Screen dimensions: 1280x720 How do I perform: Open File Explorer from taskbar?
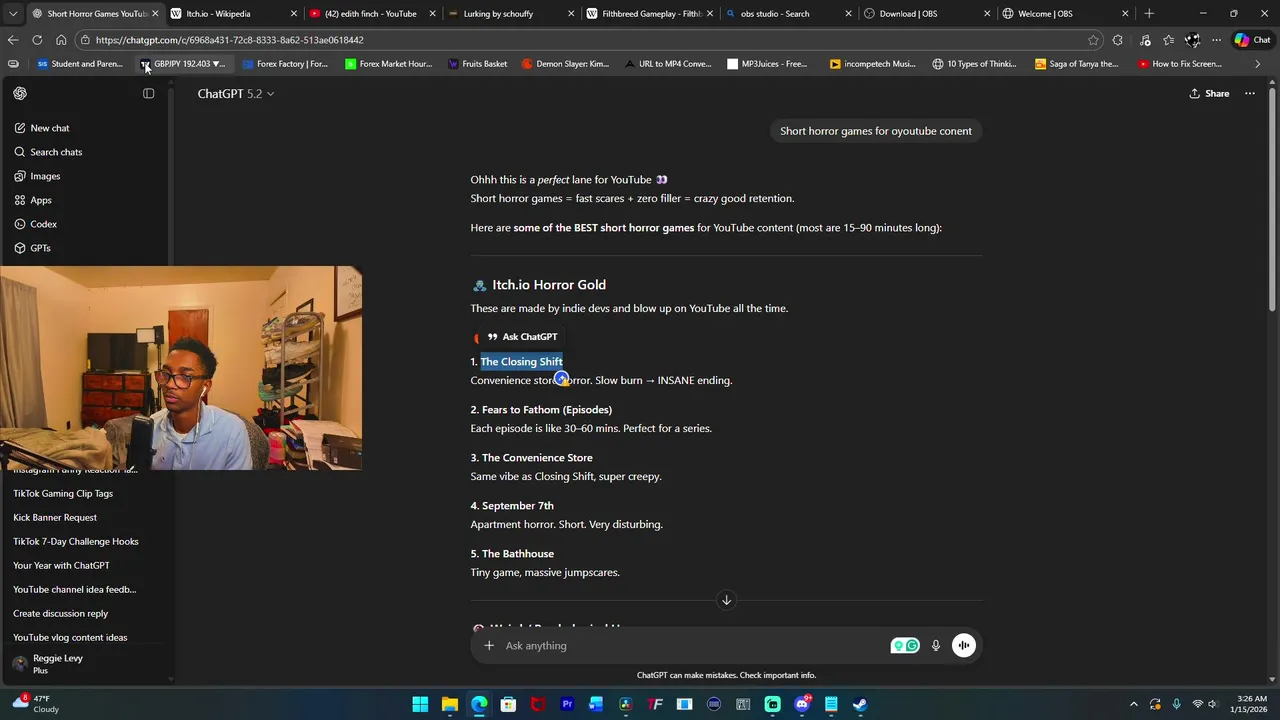(450, 704)
